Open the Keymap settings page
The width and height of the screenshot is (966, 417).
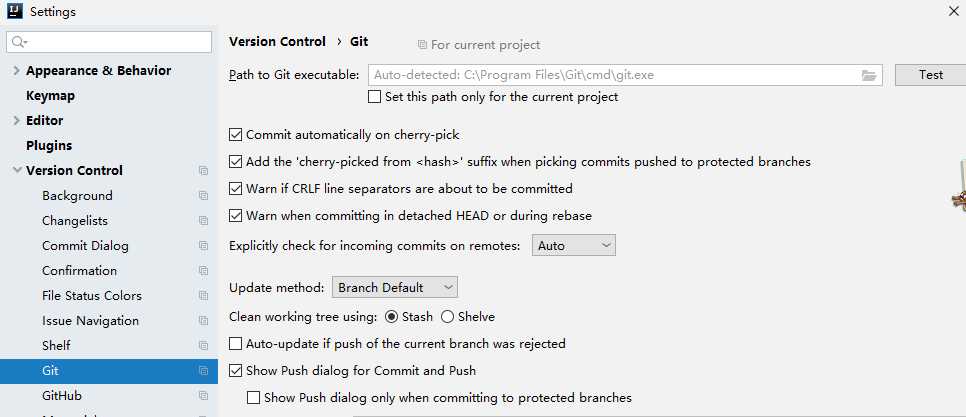click(x=51, y=95)
